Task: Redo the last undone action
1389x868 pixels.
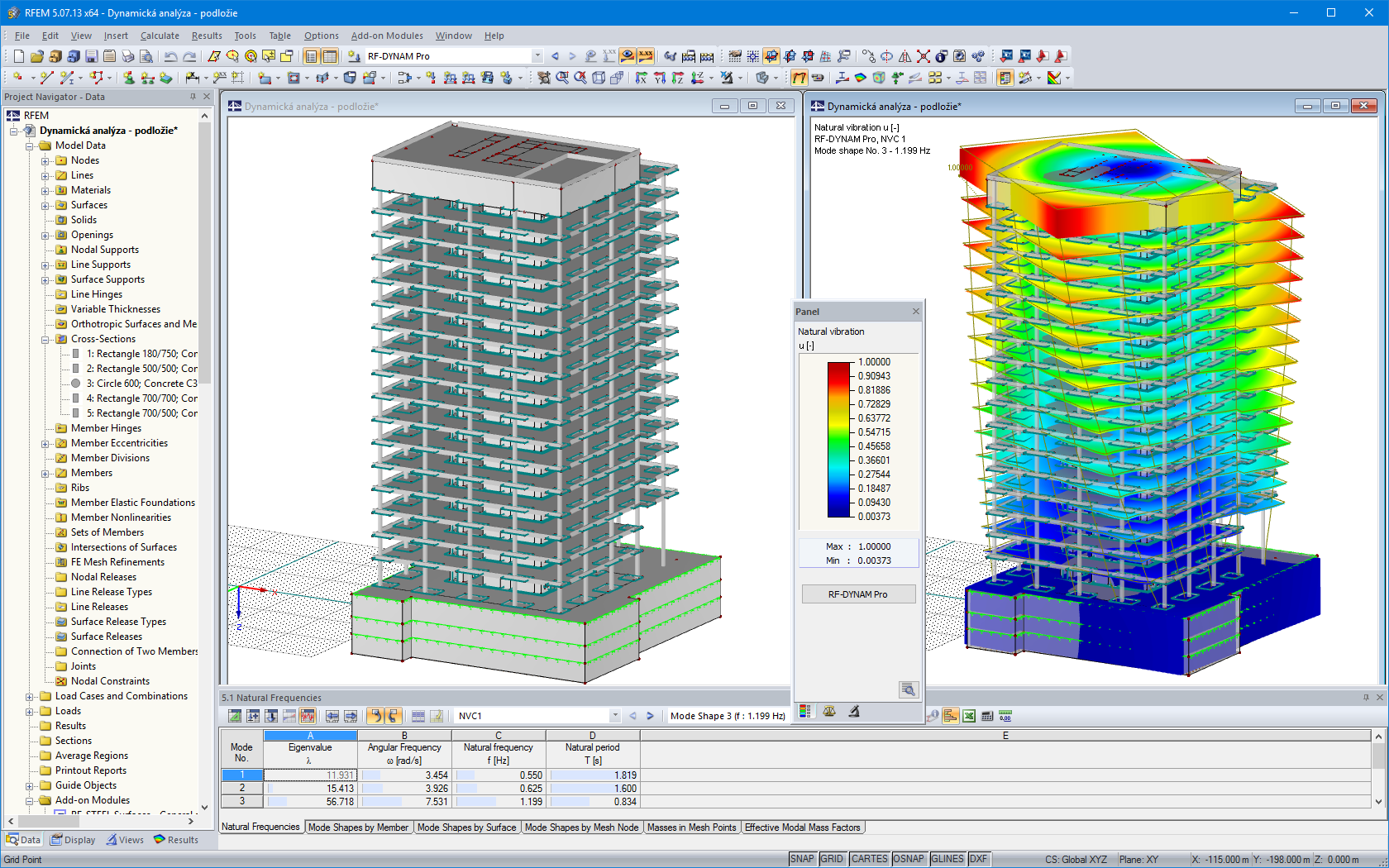Action: (189, 56)
